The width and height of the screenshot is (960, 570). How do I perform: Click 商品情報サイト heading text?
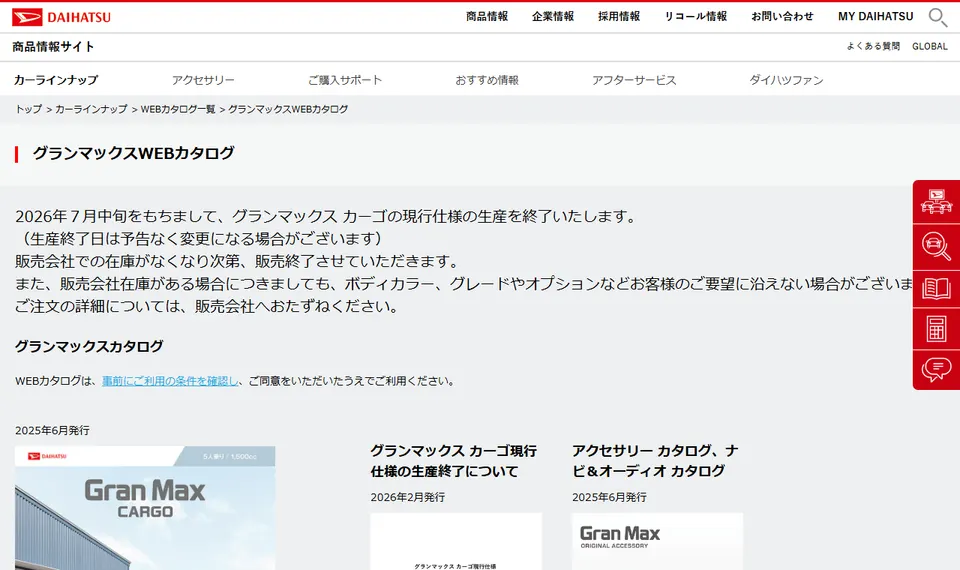click(x=53, y=47)
